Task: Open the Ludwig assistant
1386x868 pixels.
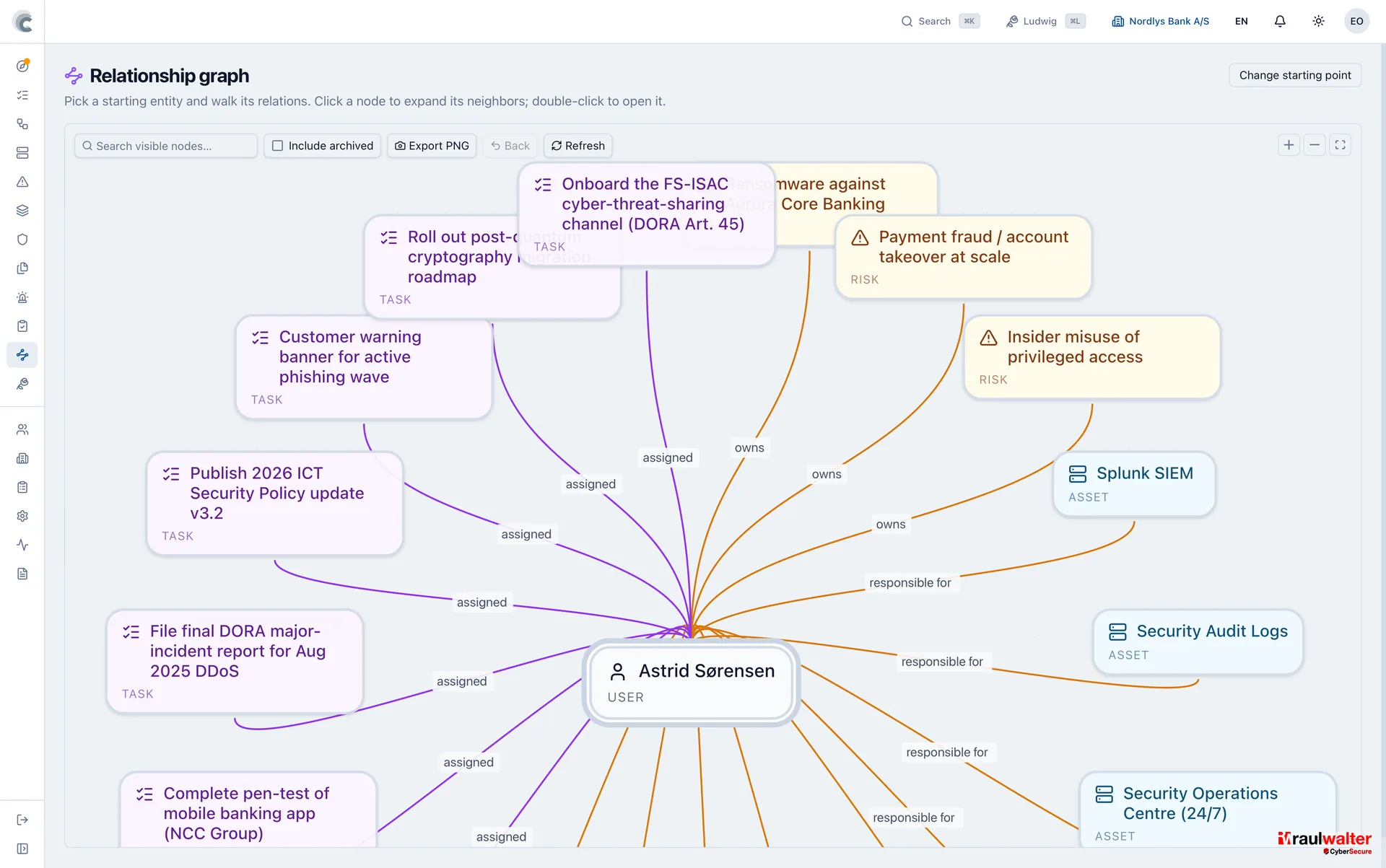Action: (1045, 21)
